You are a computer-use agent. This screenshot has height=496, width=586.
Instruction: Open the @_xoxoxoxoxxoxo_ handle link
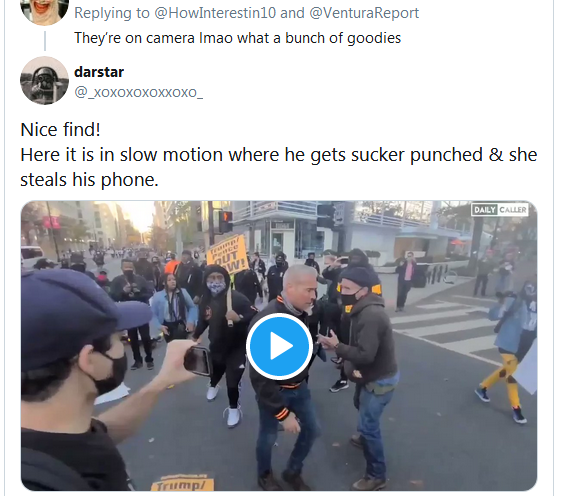(139, 92)
